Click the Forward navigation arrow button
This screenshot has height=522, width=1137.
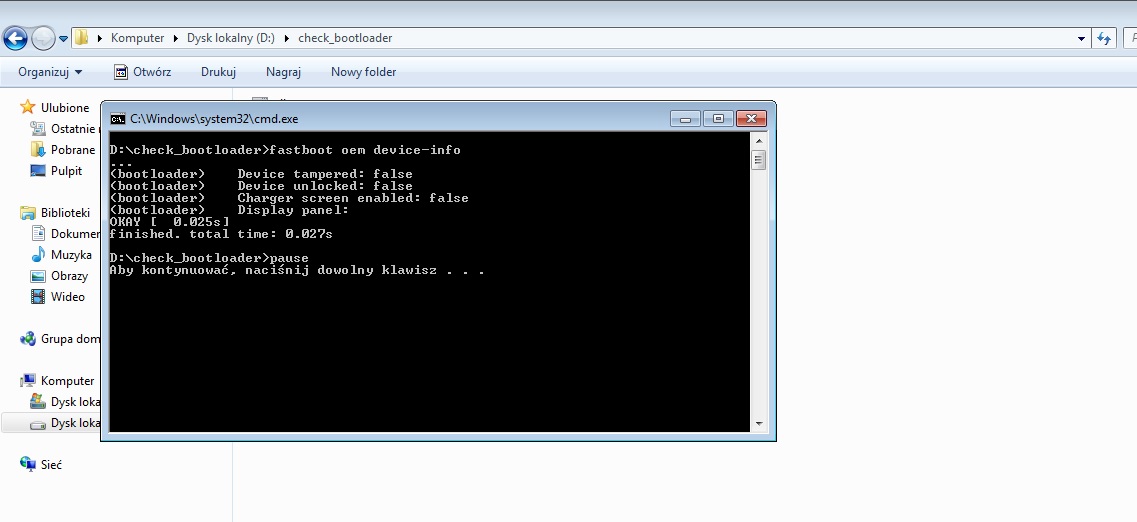[x=43, y=39]
